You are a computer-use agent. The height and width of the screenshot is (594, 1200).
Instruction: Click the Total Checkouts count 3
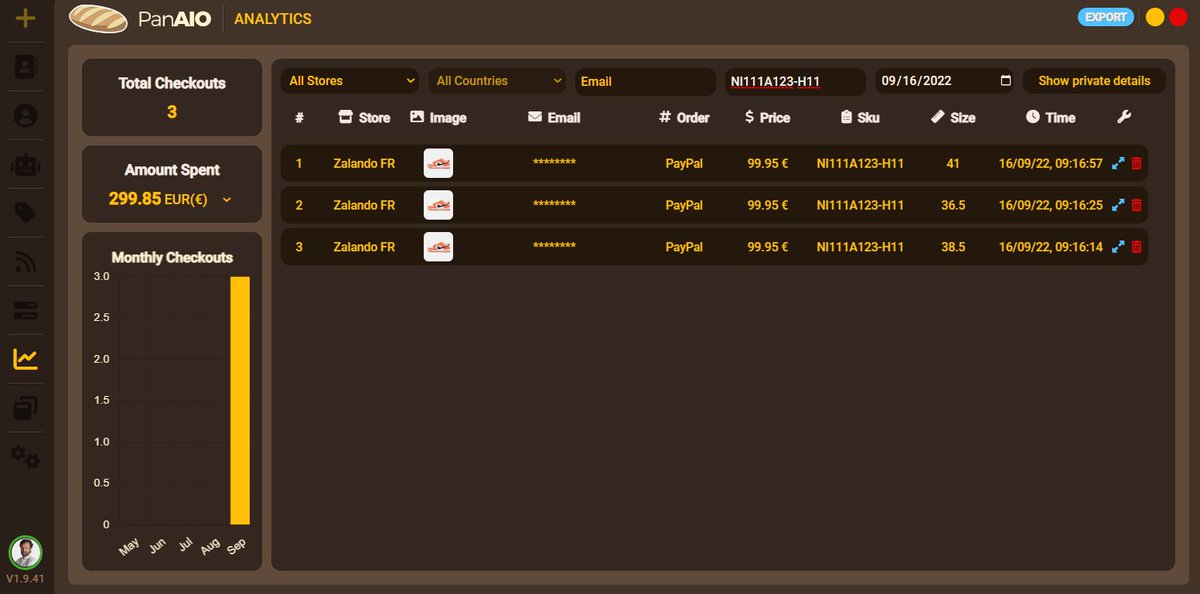[172, 112]
